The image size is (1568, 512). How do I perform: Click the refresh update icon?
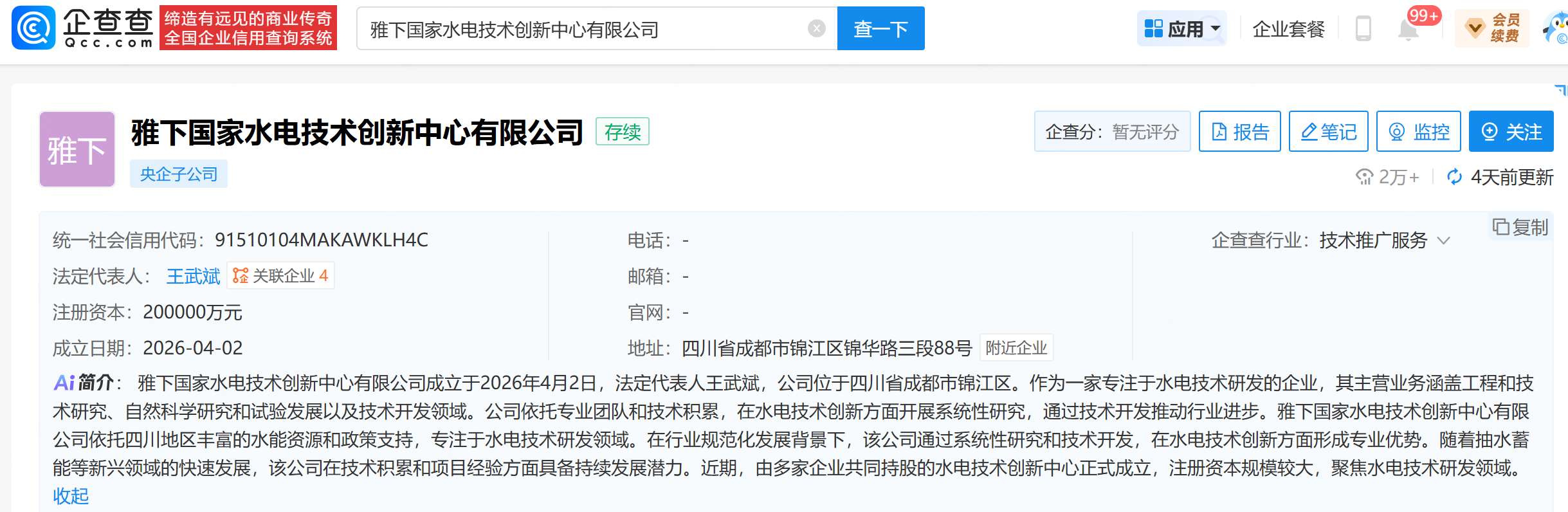click(x=1454, y=177)
